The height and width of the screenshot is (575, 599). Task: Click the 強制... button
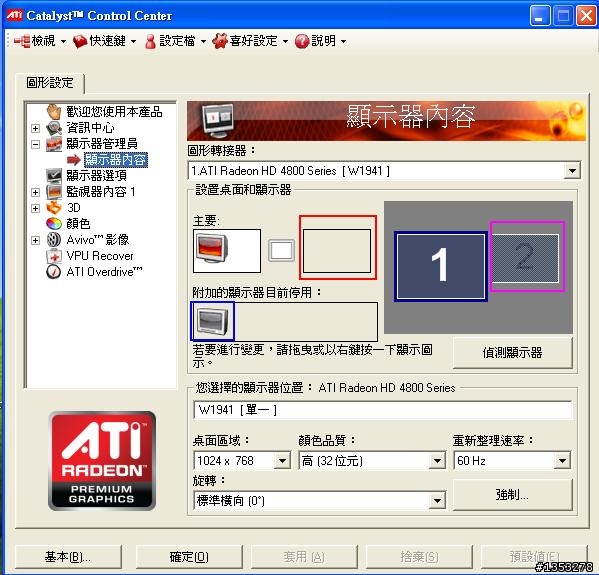[512, 495]
